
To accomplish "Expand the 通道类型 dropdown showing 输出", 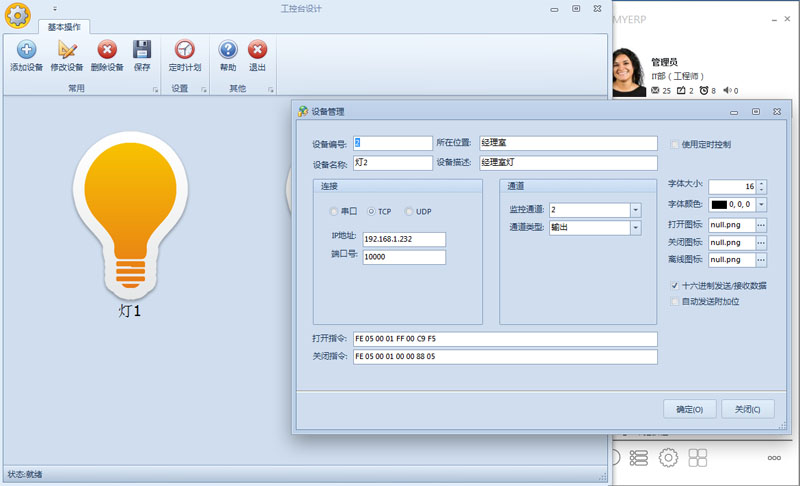I will pyautogui.click(x=635, y=228).
